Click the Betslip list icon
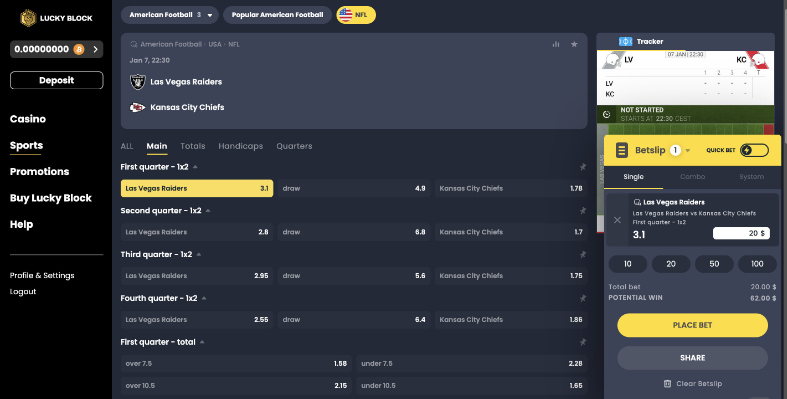787x399 pixels. pyautogui.click(x=622, y=150)
